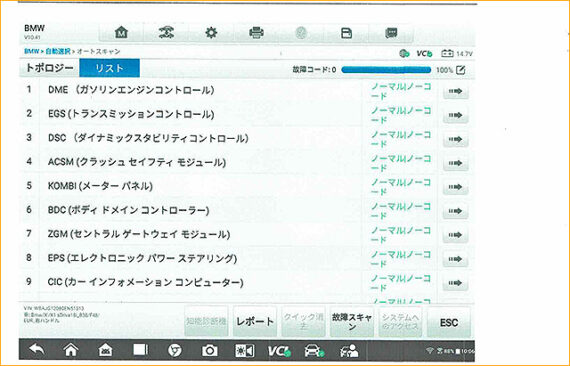Print using the printer icon
Image resolution: width=570 pixels, height=366 pixels.
coord(256,33)
